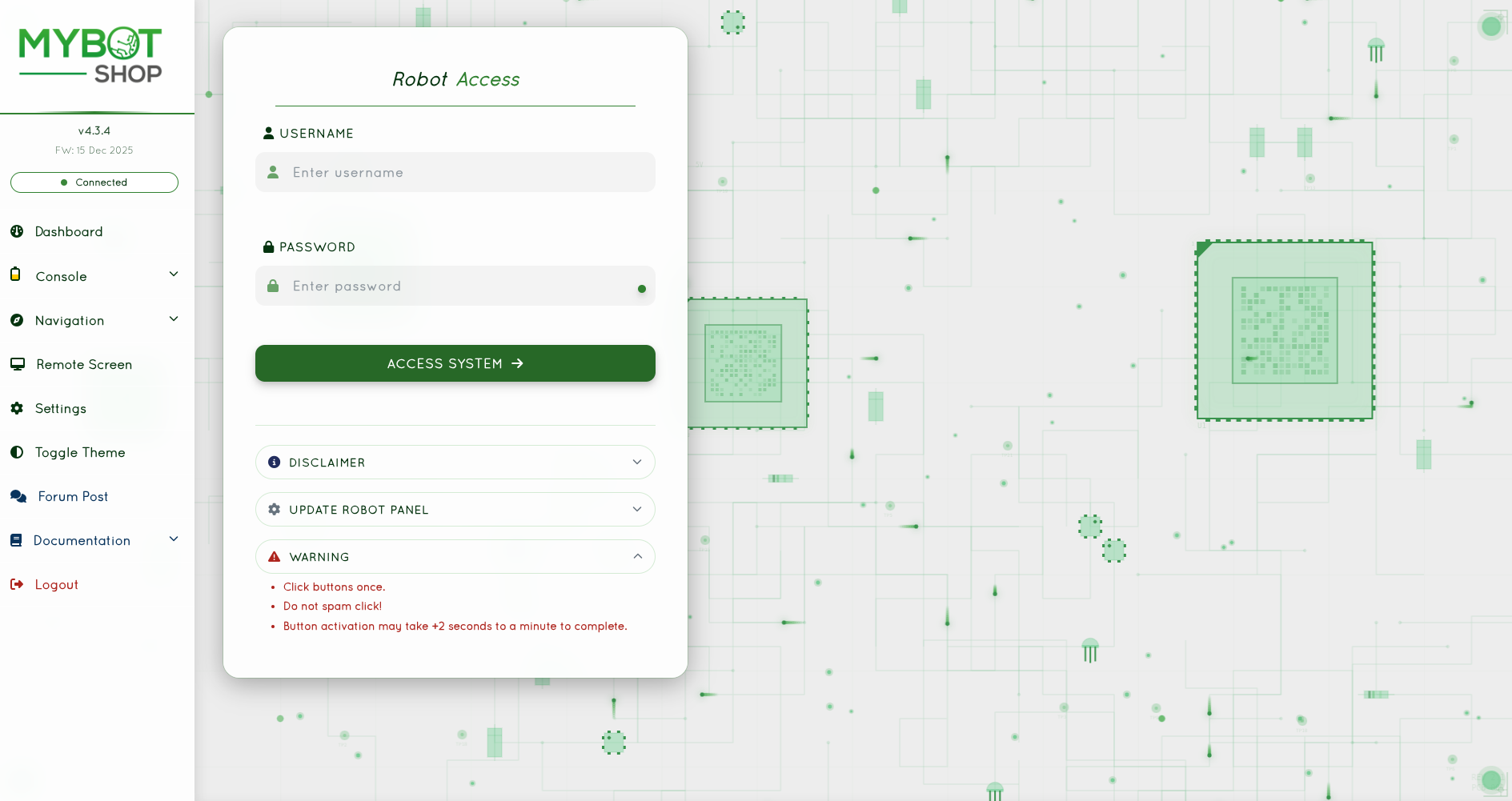Expand the Update Robot Panel section
Image resolution: width=1512 pixels, height=801 pixels.
(x=455, y=510)
